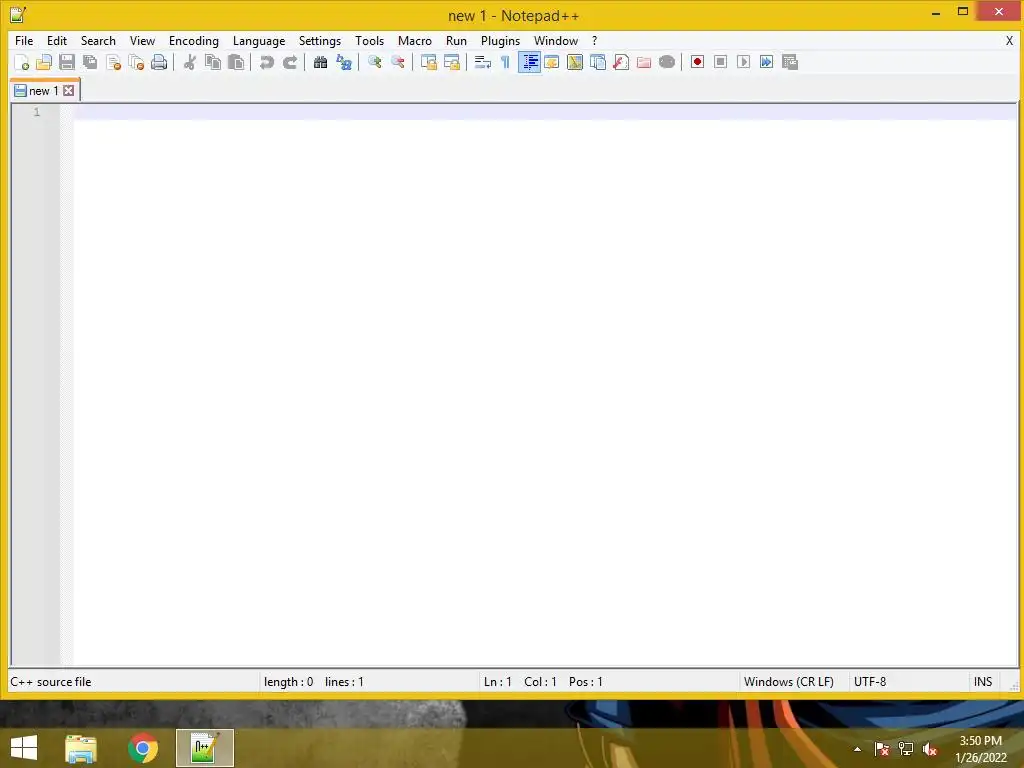Click 'Windows (CR LF)' in the status bar
This screenshot has height=768, width=1024.
click(789, 682)
